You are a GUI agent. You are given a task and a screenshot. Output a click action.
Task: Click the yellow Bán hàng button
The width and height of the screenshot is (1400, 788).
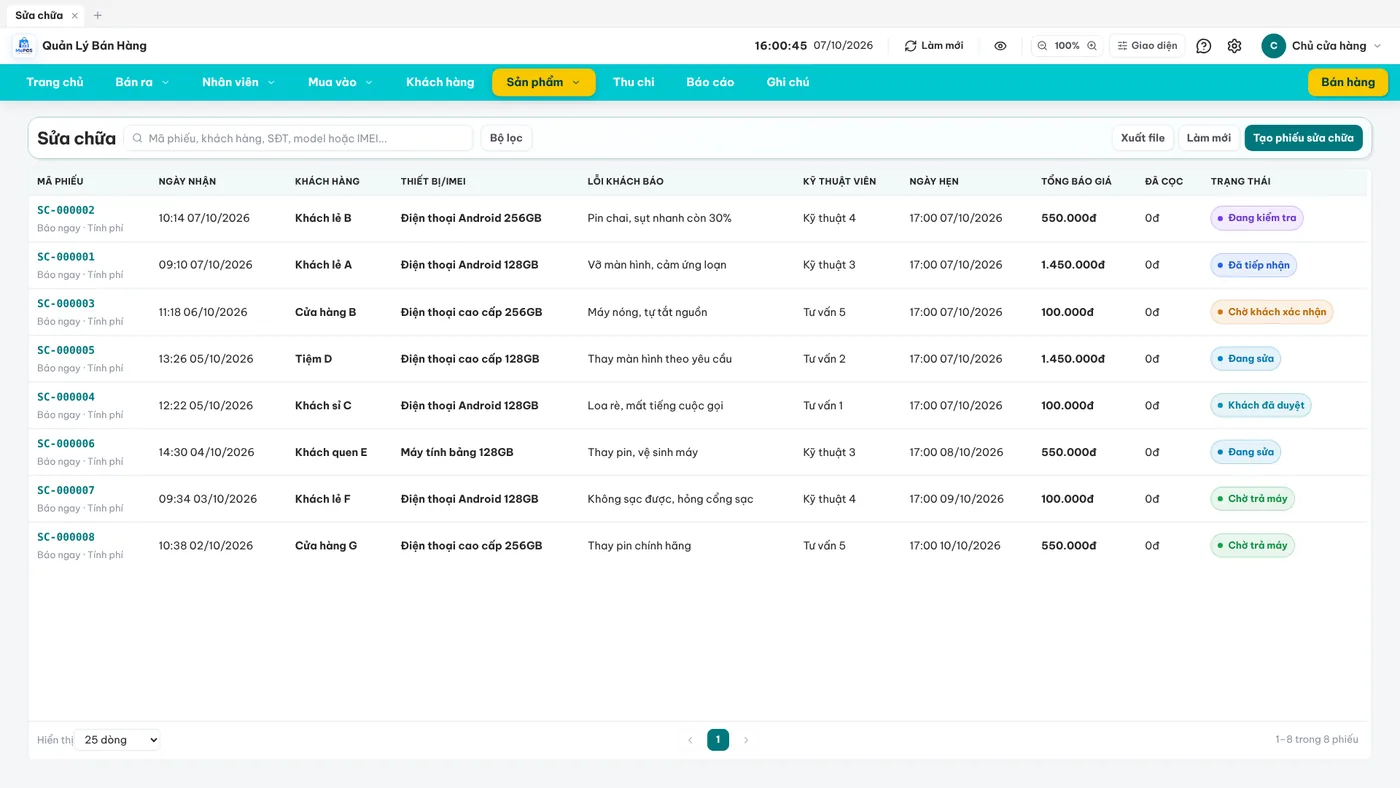pyautogui.click(x=1348, y=82)
